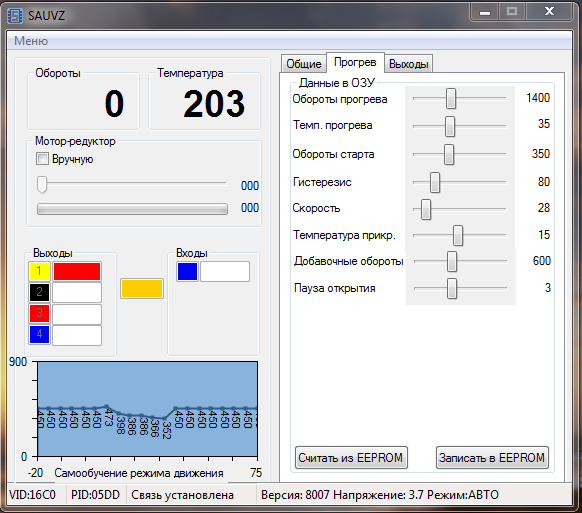Click the SAUVZ application icon in title bar
The height and width of the screenshot is (513, 582).
[x=15, y=16]
